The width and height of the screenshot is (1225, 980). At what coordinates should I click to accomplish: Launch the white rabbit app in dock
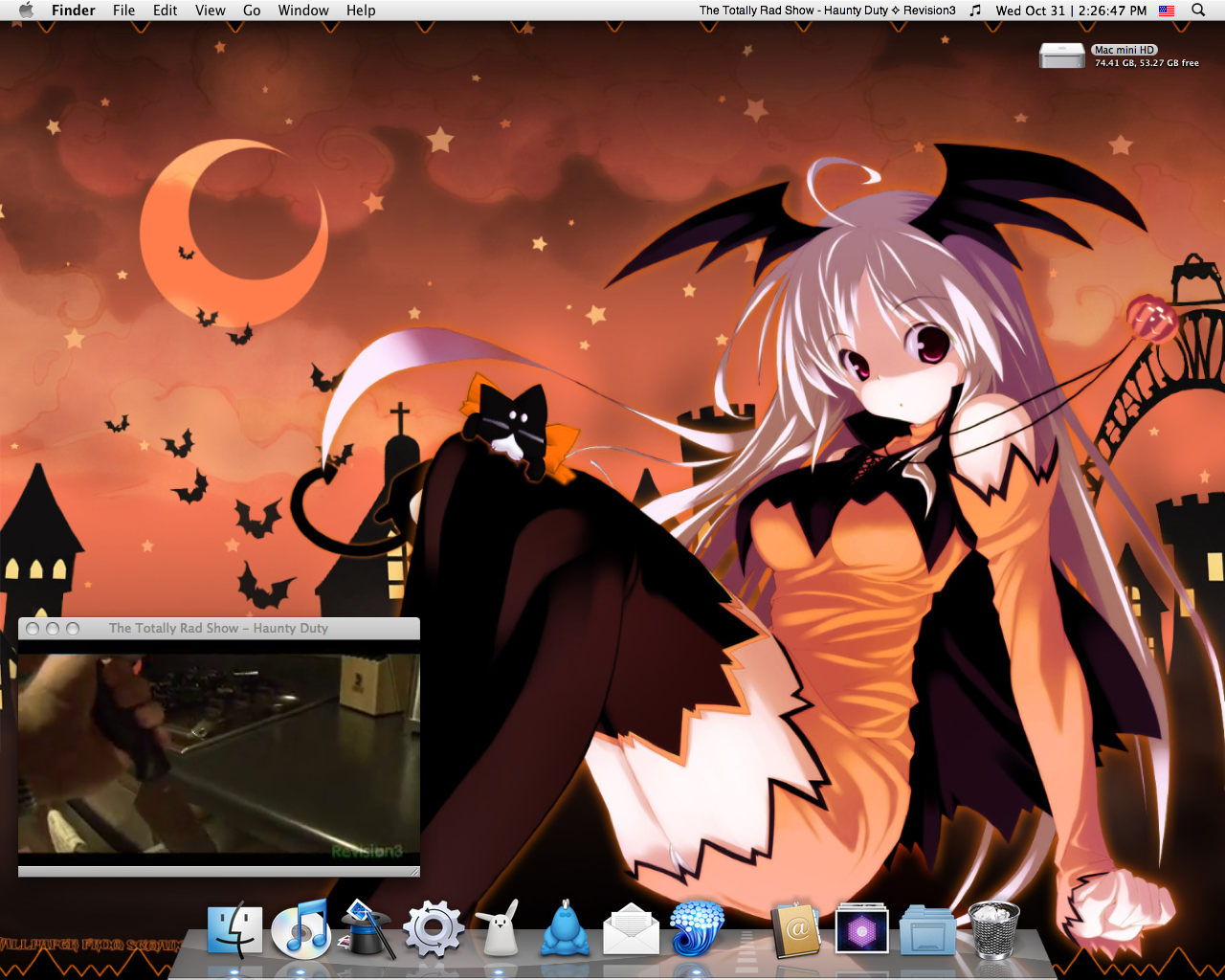tap(501, 928)
